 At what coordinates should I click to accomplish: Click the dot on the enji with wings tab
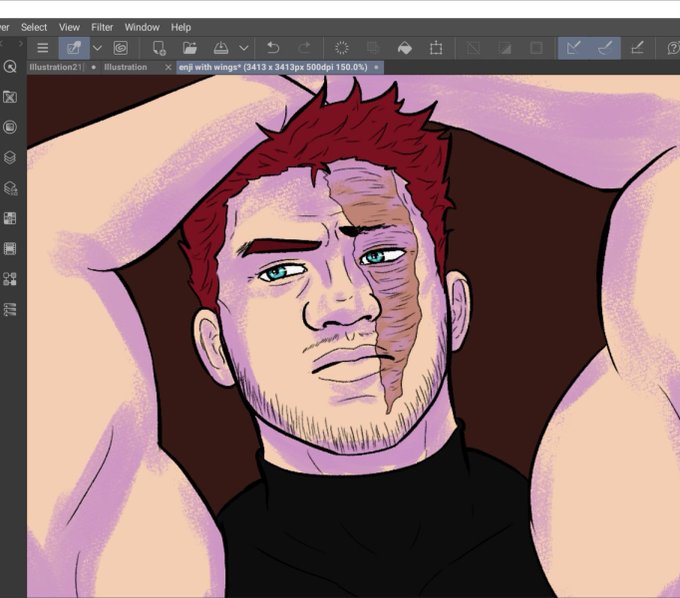(x=376, y=67)
